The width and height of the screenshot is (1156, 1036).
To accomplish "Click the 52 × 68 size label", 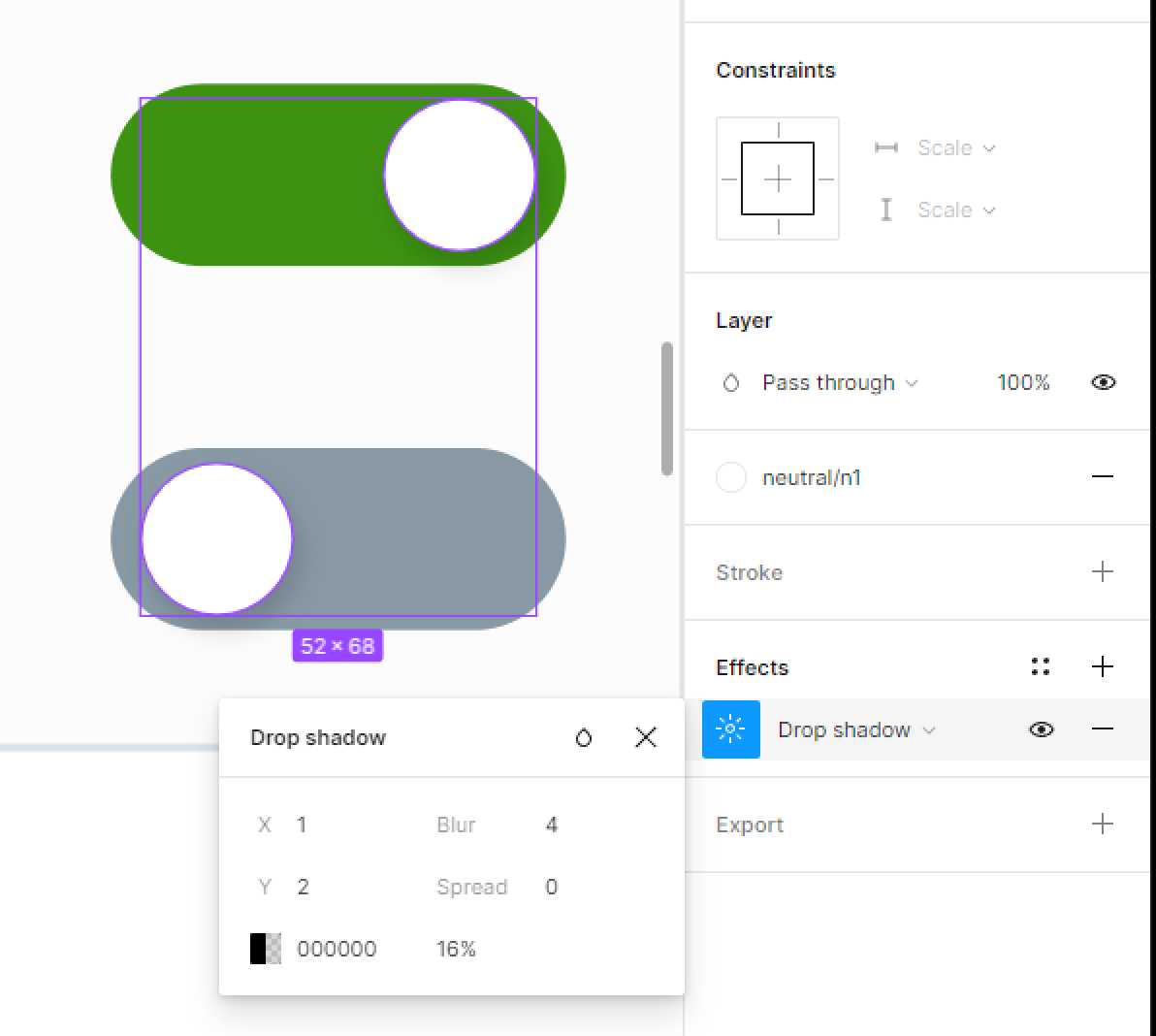I will [337, 646].
